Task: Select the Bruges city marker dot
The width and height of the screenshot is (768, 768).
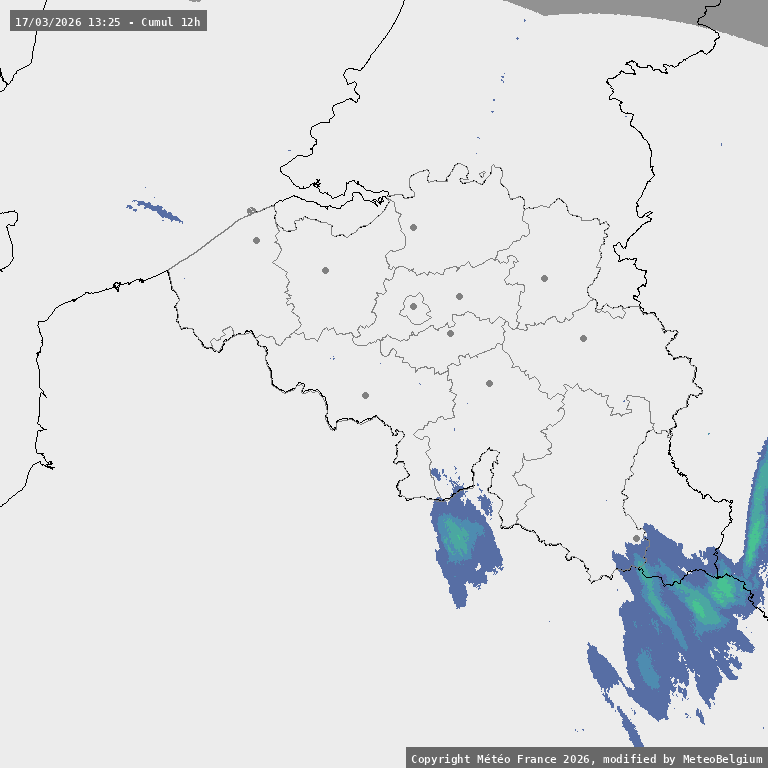Action: pos(256,240)
